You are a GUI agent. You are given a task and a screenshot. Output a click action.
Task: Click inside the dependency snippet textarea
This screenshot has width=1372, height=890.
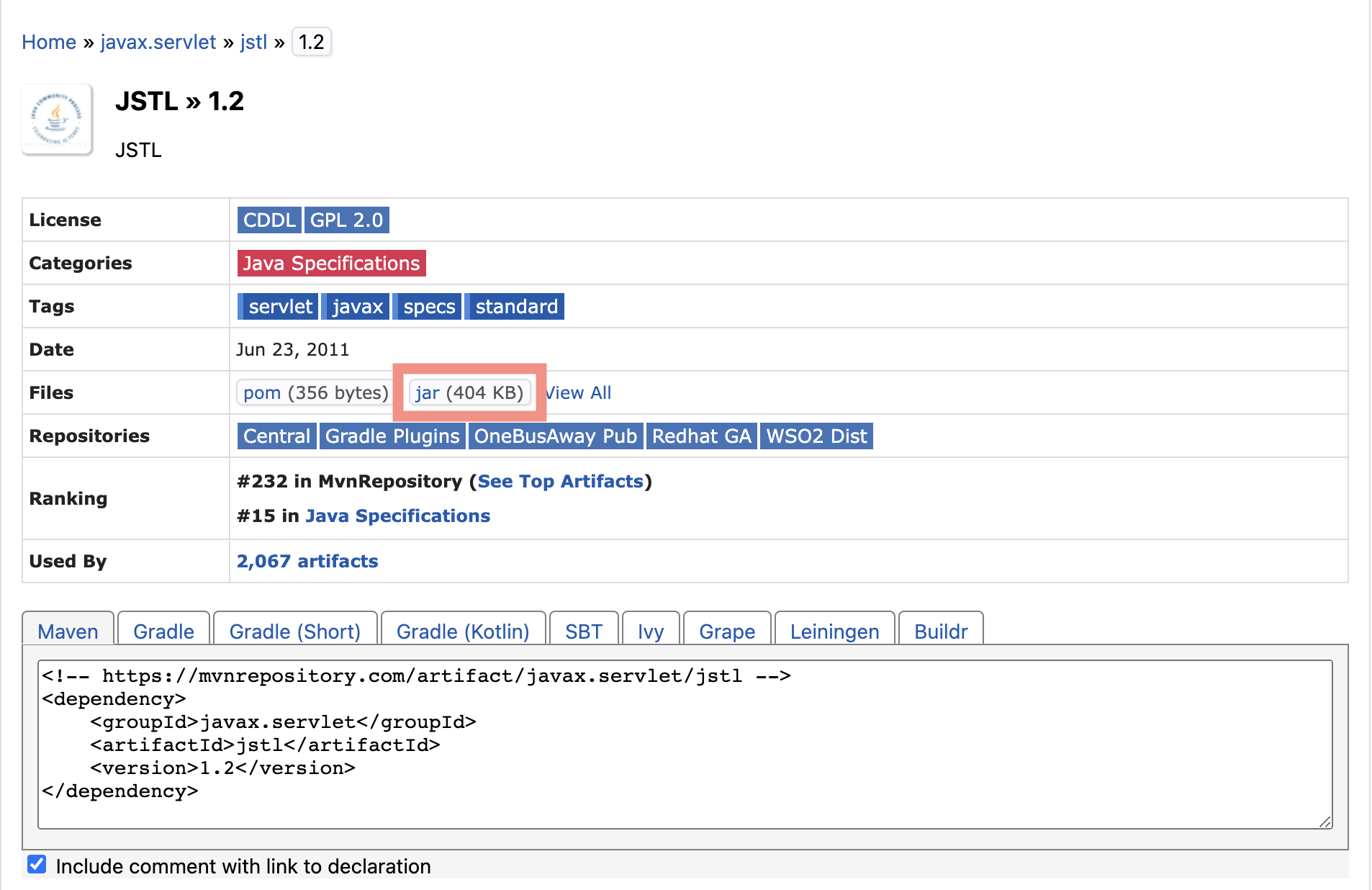685,745
